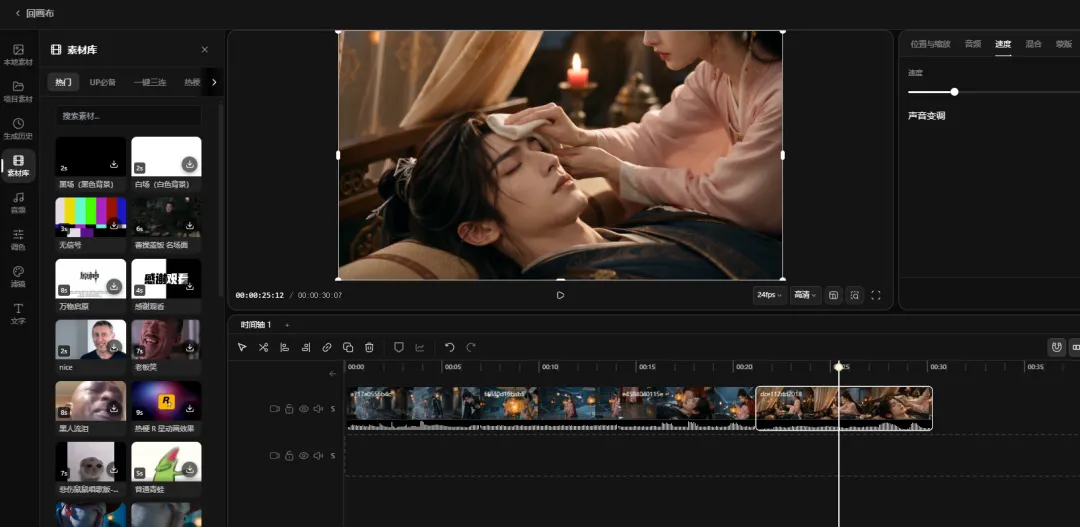The height and width of the screenshot is (527, 1080).
Task: Download the 白场 white background clip
Action: [x=189, y=164]
